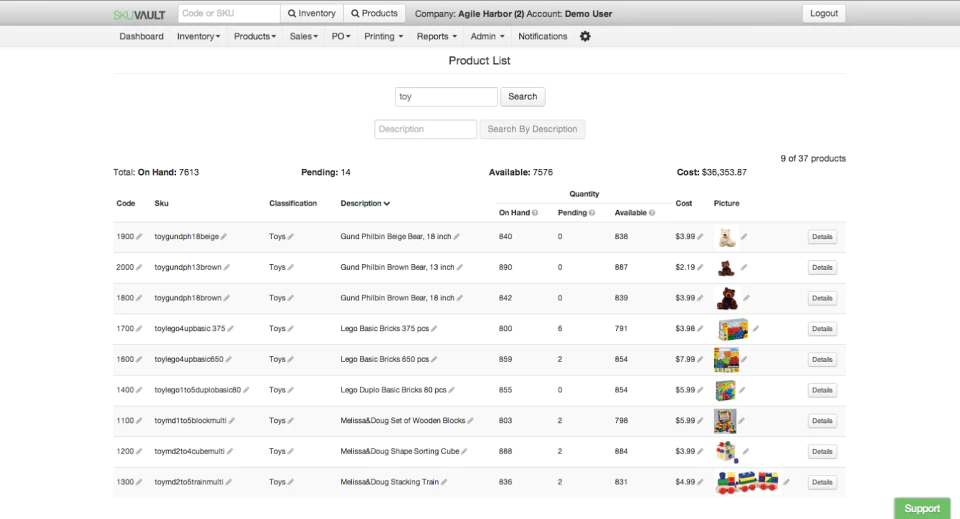Edit SKU toymd1to5blockmulti pencil icon
Viewport: 960px width, 519px height.
click(x=231, y=420)
